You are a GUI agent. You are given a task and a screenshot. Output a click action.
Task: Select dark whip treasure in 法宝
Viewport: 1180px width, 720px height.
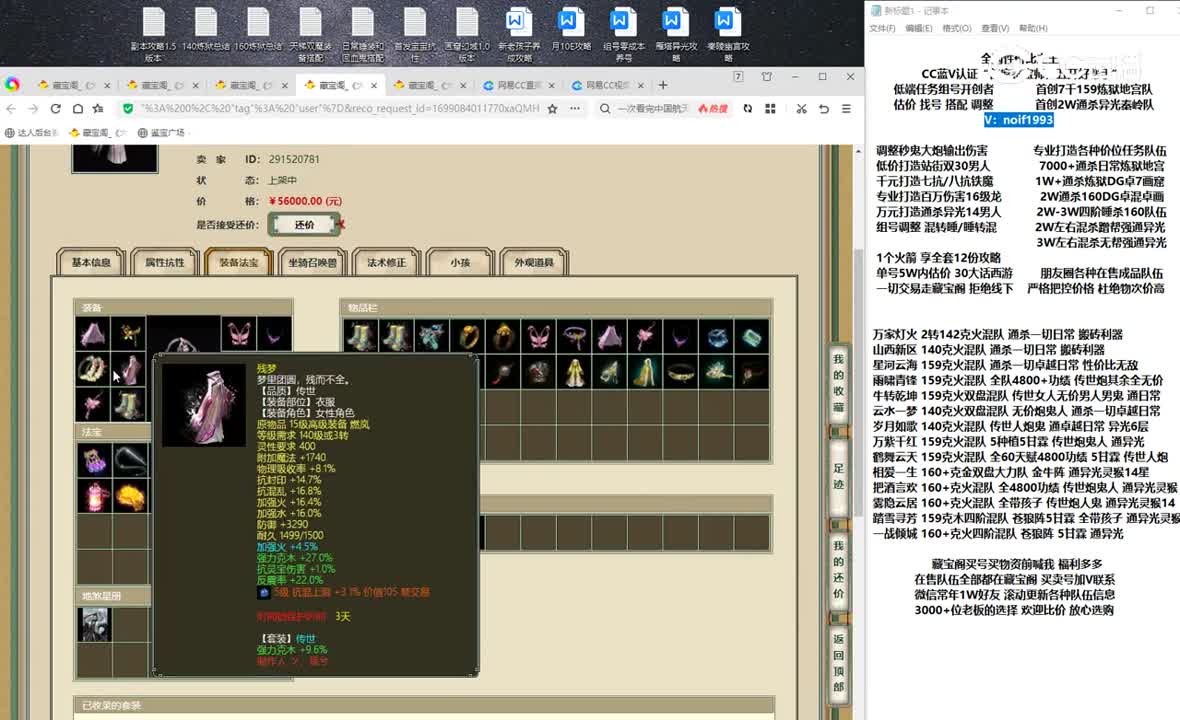coord(129,460)
